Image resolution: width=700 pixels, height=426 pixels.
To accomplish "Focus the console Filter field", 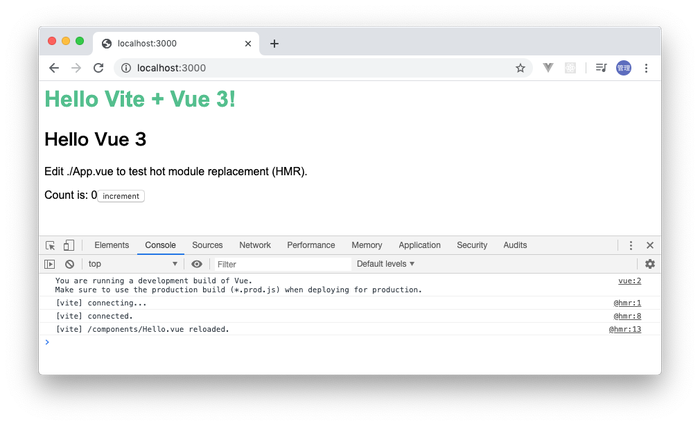I will [x=283, y=264].
